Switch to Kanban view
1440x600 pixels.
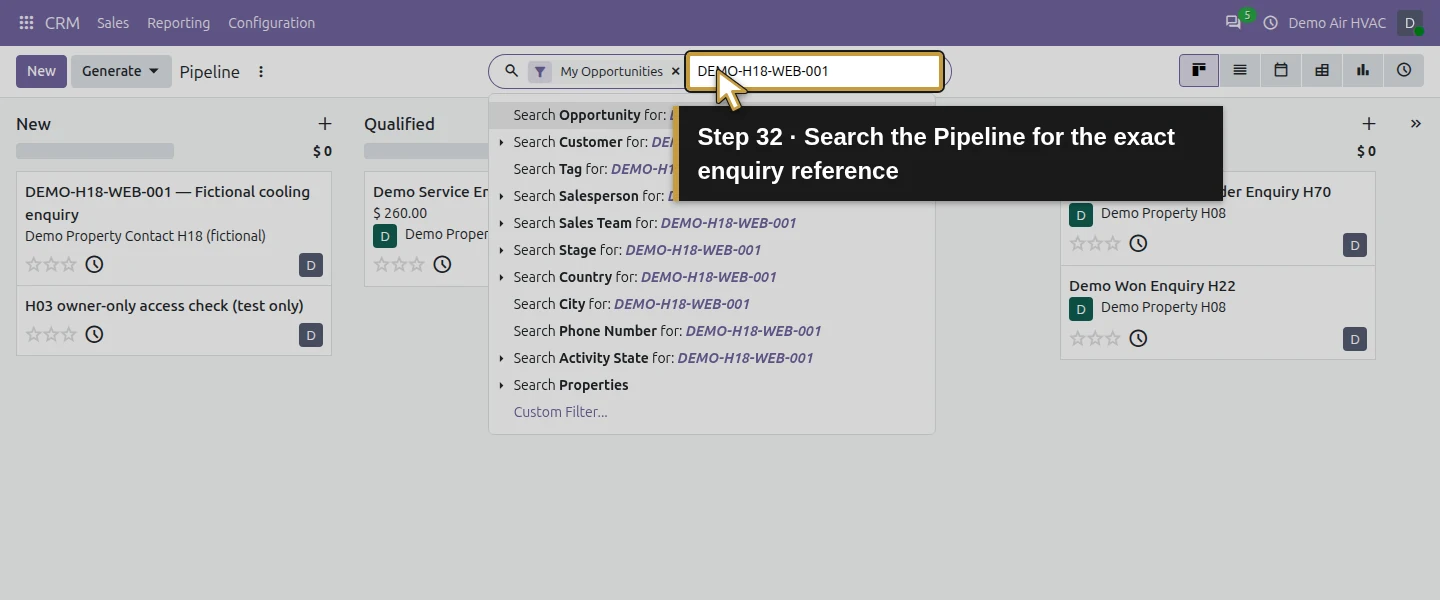click(1199, 71)
